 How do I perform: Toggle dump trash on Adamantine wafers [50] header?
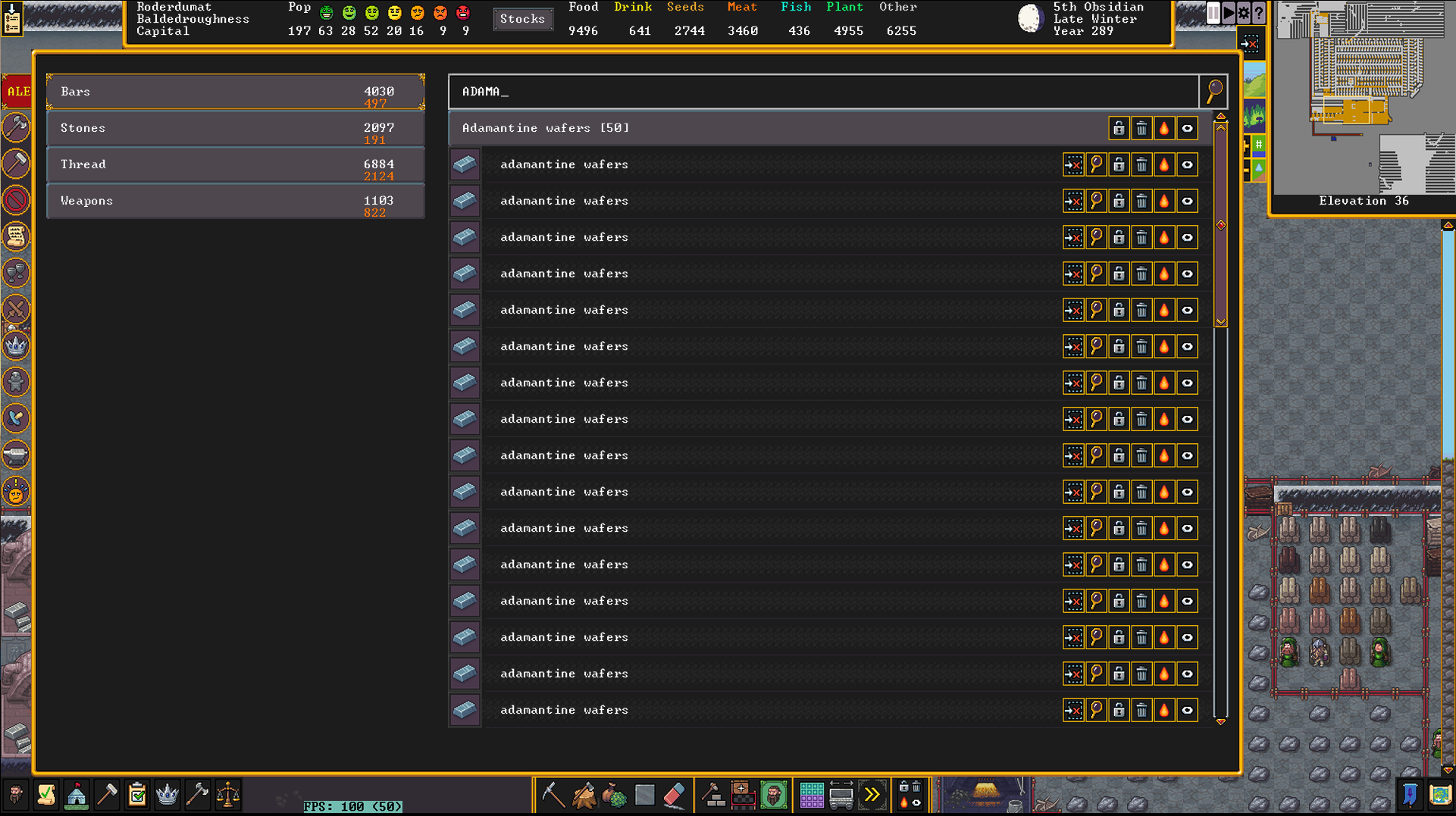[1142, 128]
